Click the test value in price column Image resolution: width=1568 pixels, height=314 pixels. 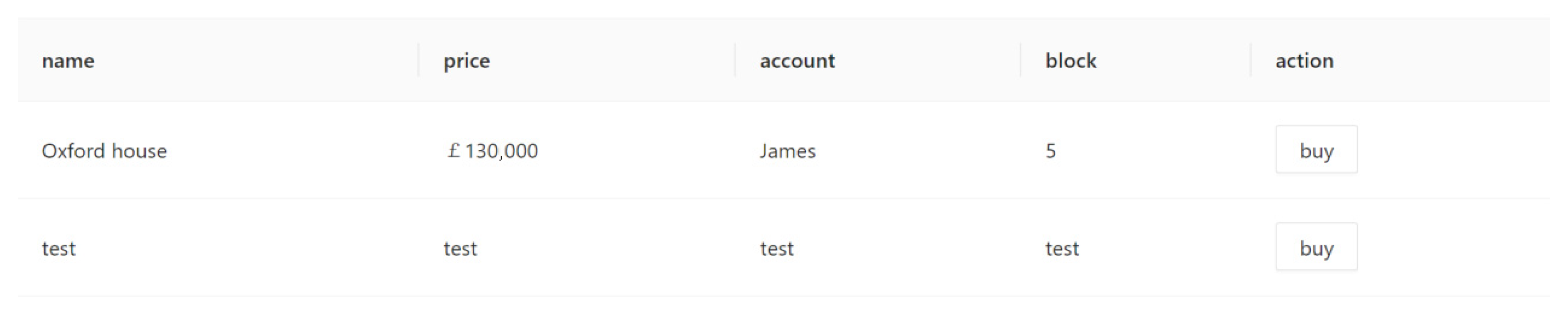(x=460, y=248)
